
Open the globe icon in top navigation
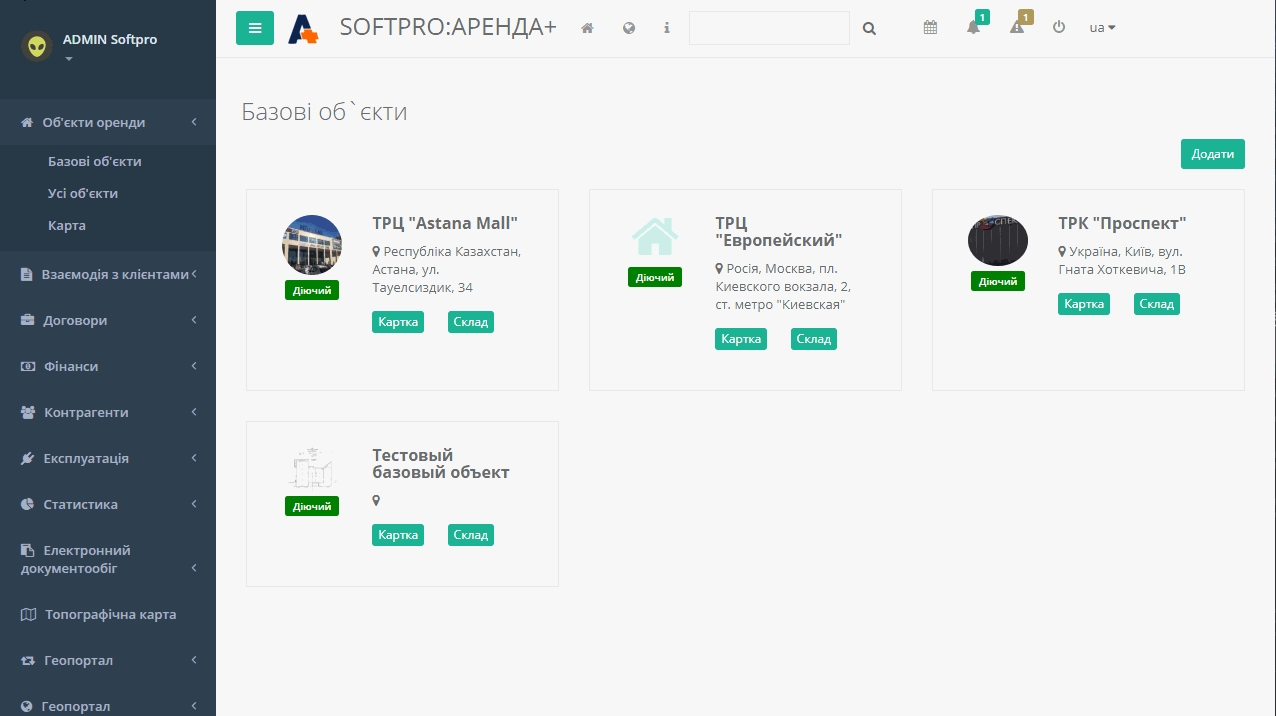[629, 28]
